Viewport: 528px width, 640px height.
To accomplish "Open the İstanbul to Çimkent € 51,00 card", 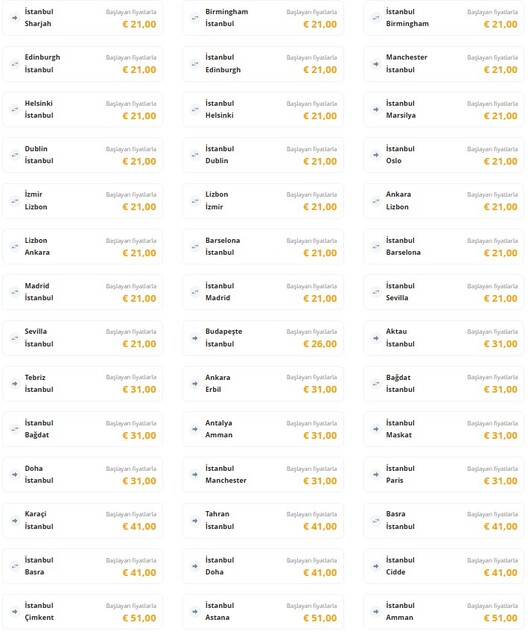I will click(82, 611).
